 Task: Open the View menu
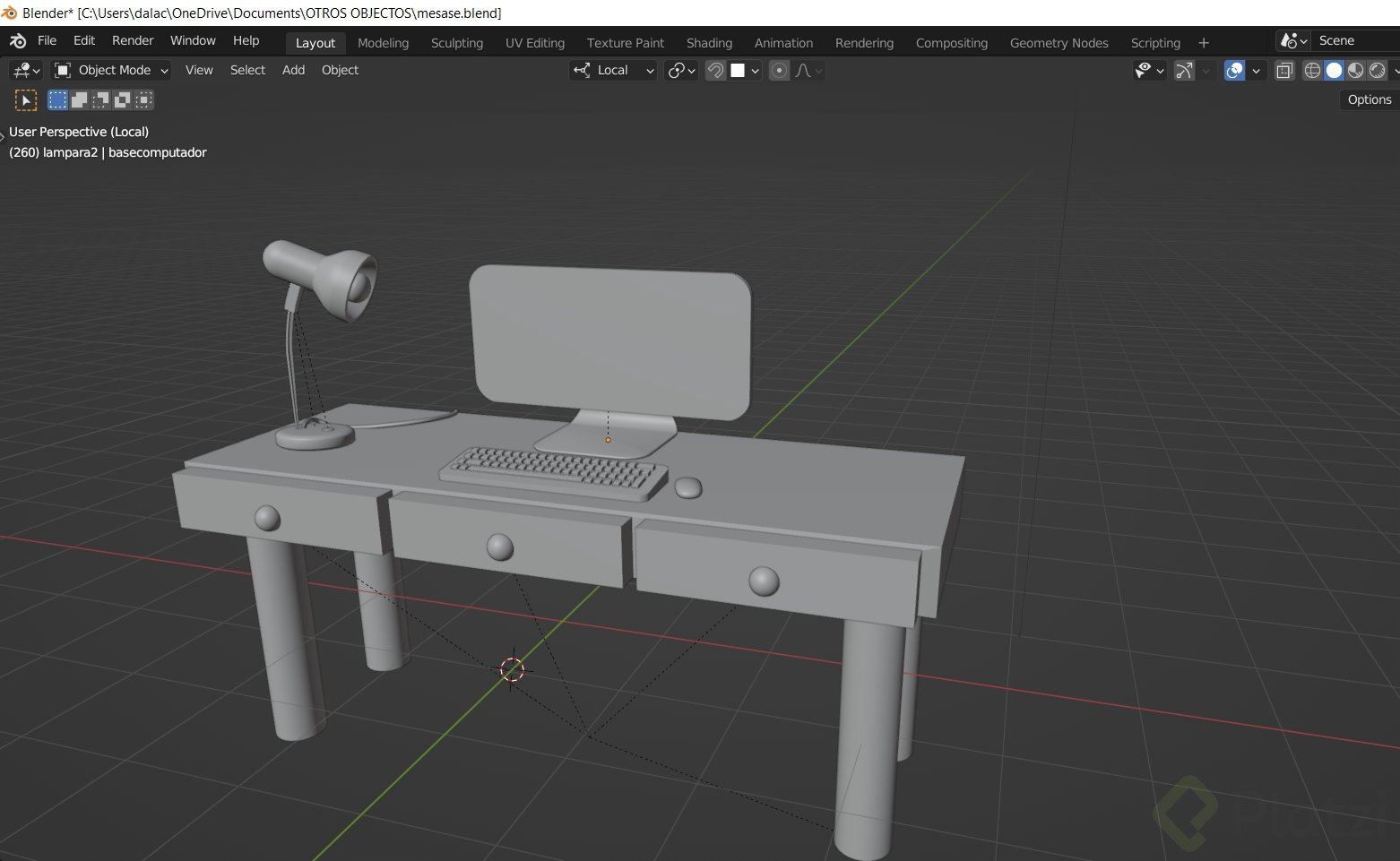(199, 70)
